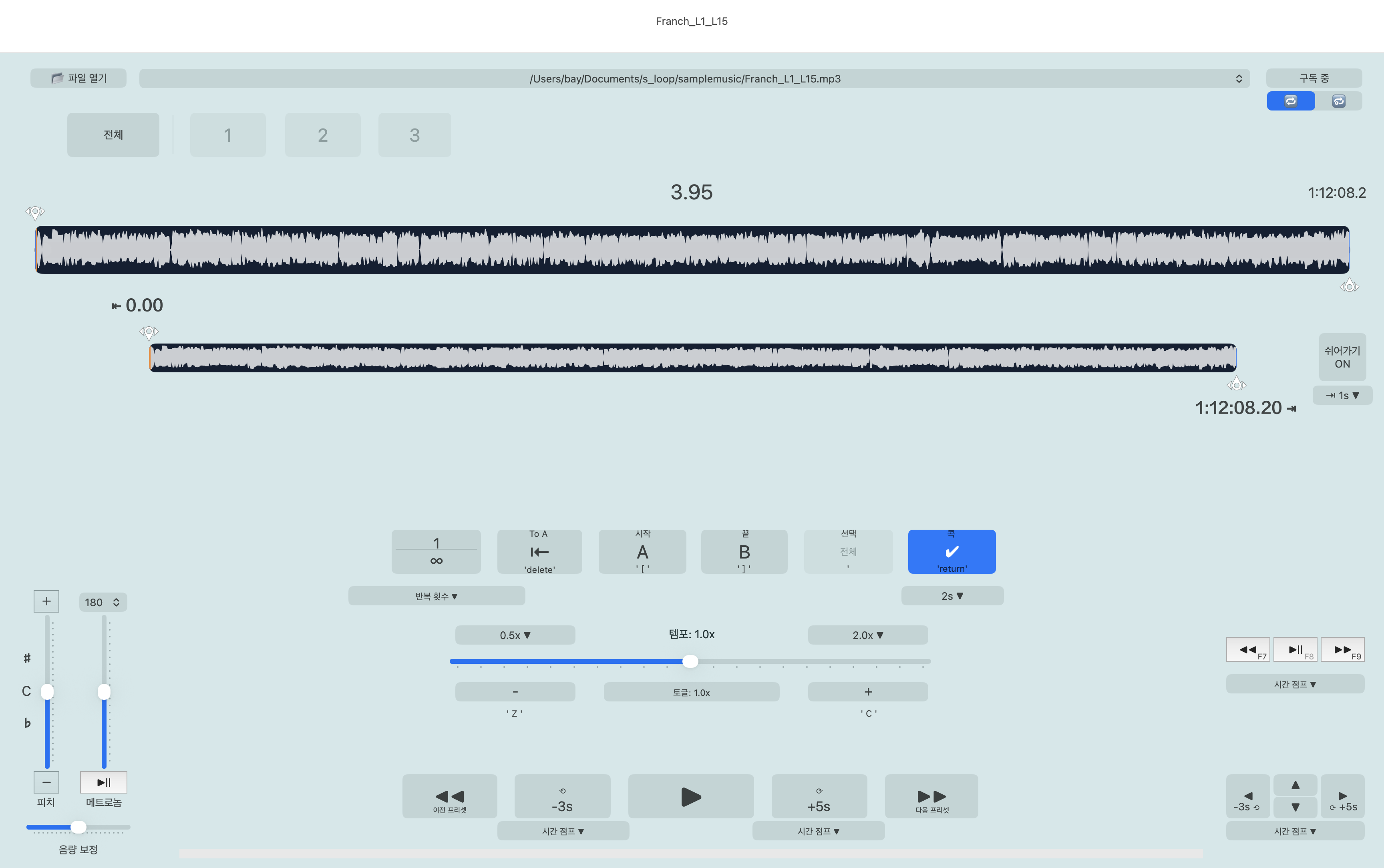The height and width of the screenshot is (868, 1384).
Task: Click the blue loop mode icon
Action: 1290,101
